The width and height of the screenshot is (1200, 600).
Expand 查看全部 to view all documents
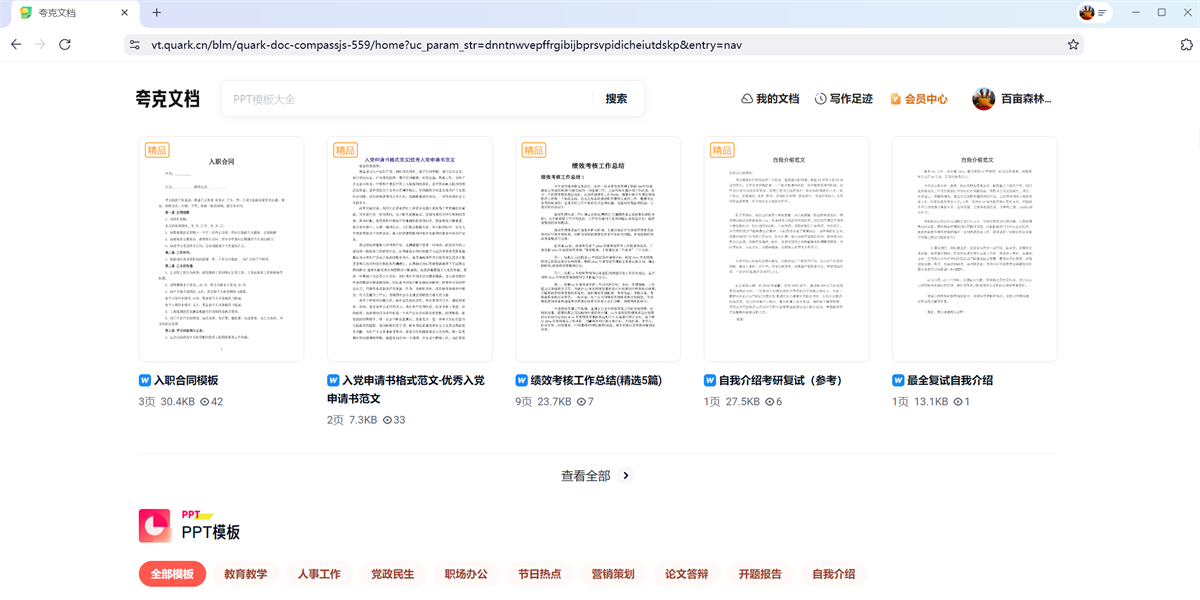pos(596,476)
